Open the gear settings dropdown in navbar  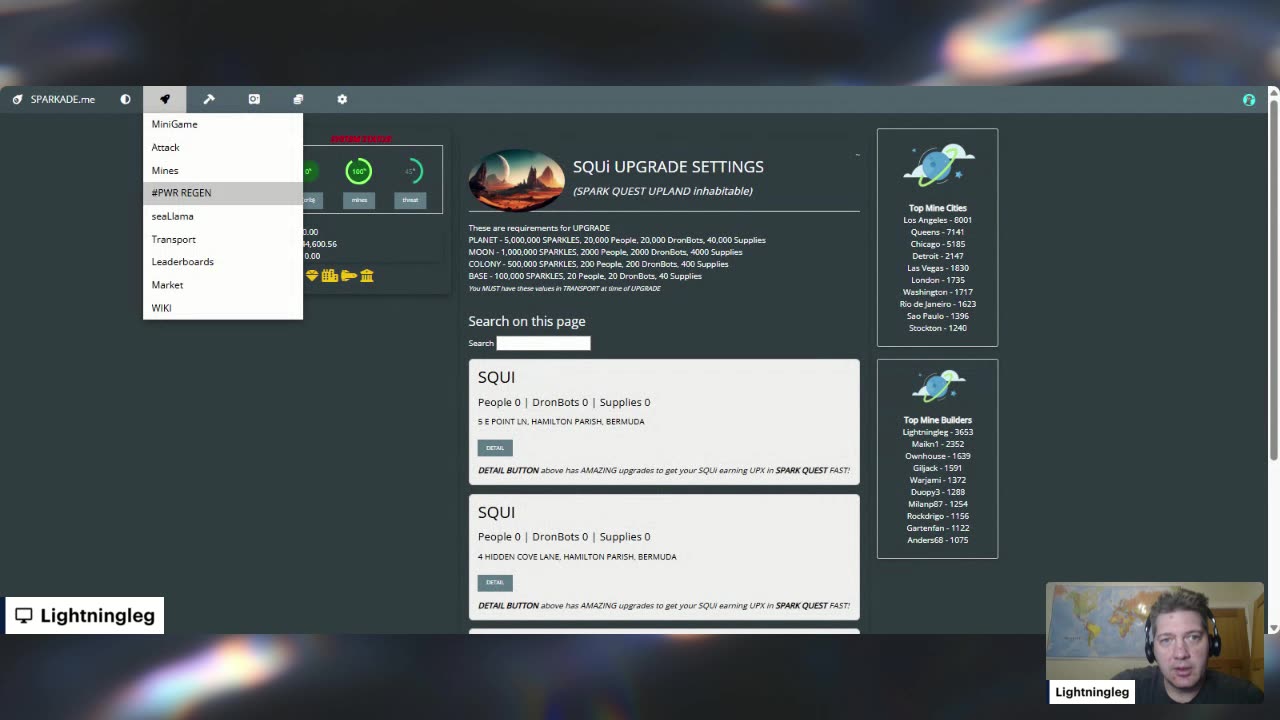(342, 99)
